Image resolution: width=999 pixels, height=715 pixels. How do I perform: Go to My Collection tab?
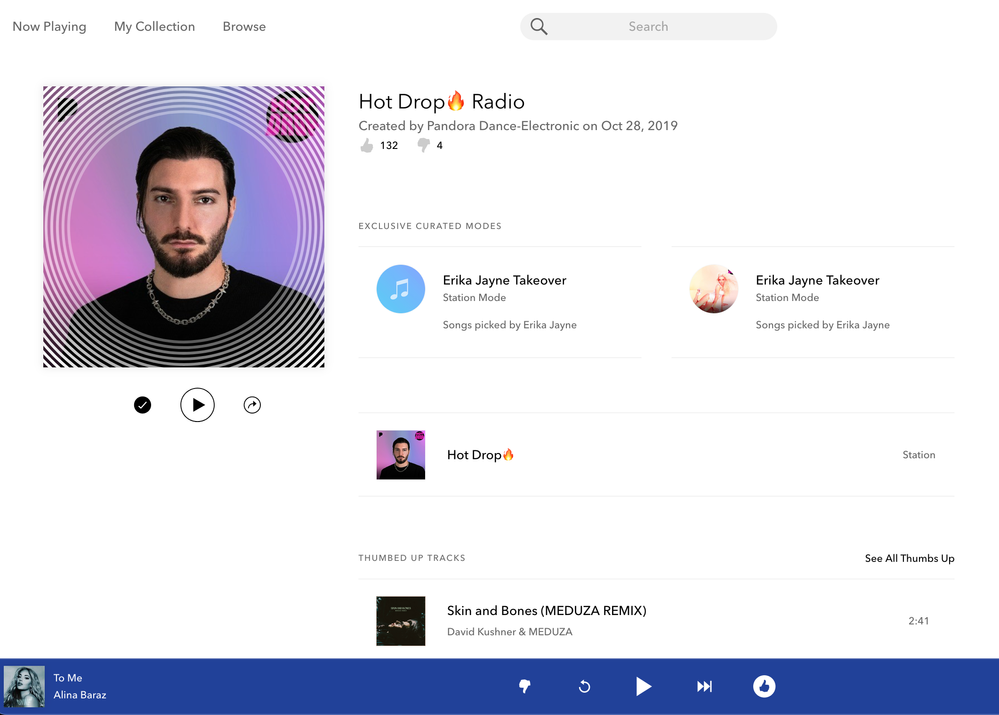pyautogui.click(x=154, y=27)
